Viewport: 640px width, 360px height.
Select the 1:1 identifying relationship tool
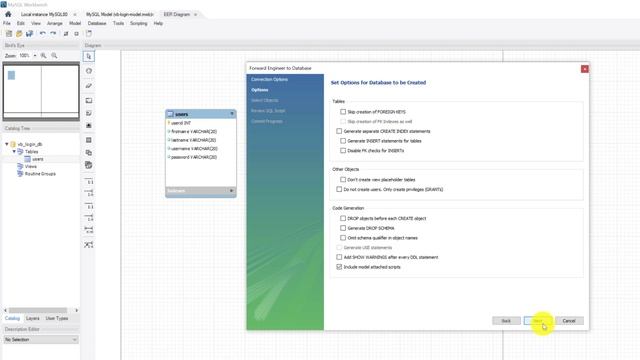tap(89, 206)
